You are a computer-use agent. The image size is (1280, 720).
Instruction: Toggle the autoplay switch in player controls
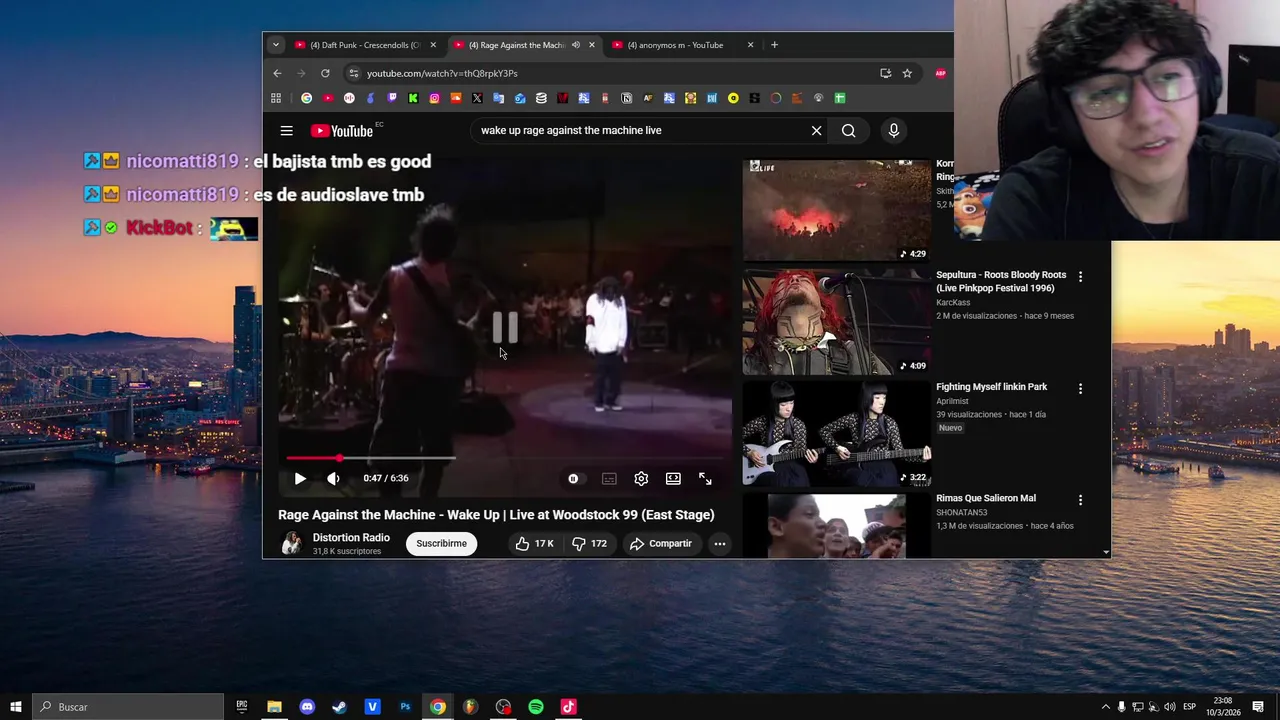(573, 478)
